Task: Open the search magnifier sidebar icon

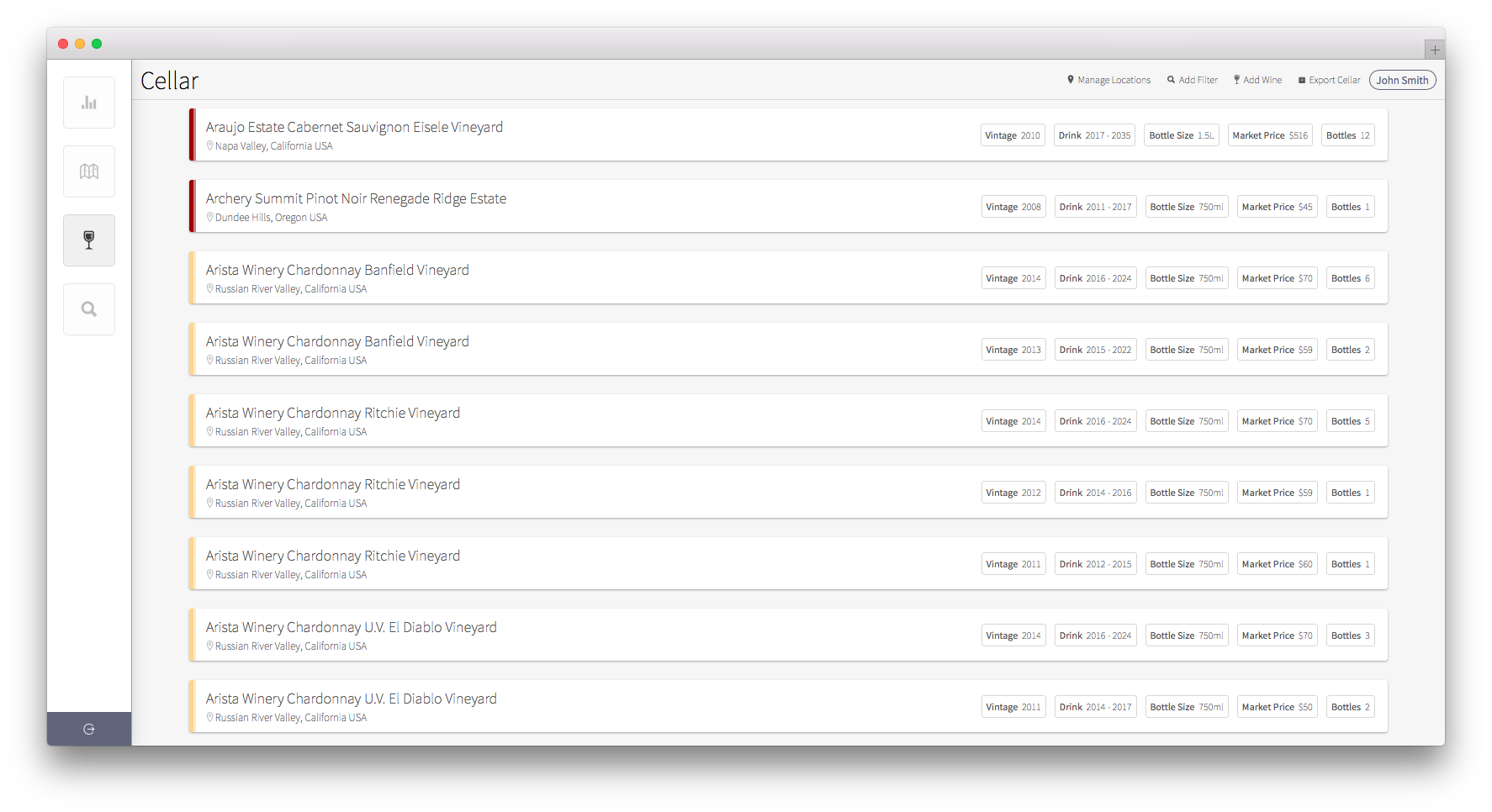Action: [89, 309]
